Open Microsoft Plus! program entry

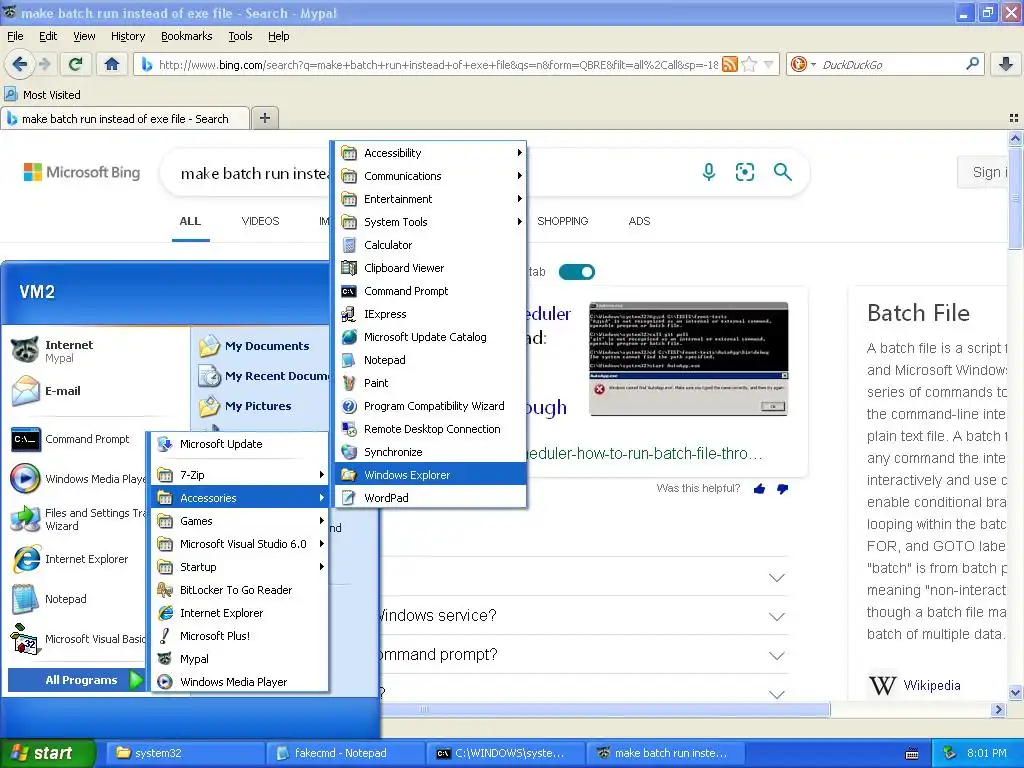240,635
